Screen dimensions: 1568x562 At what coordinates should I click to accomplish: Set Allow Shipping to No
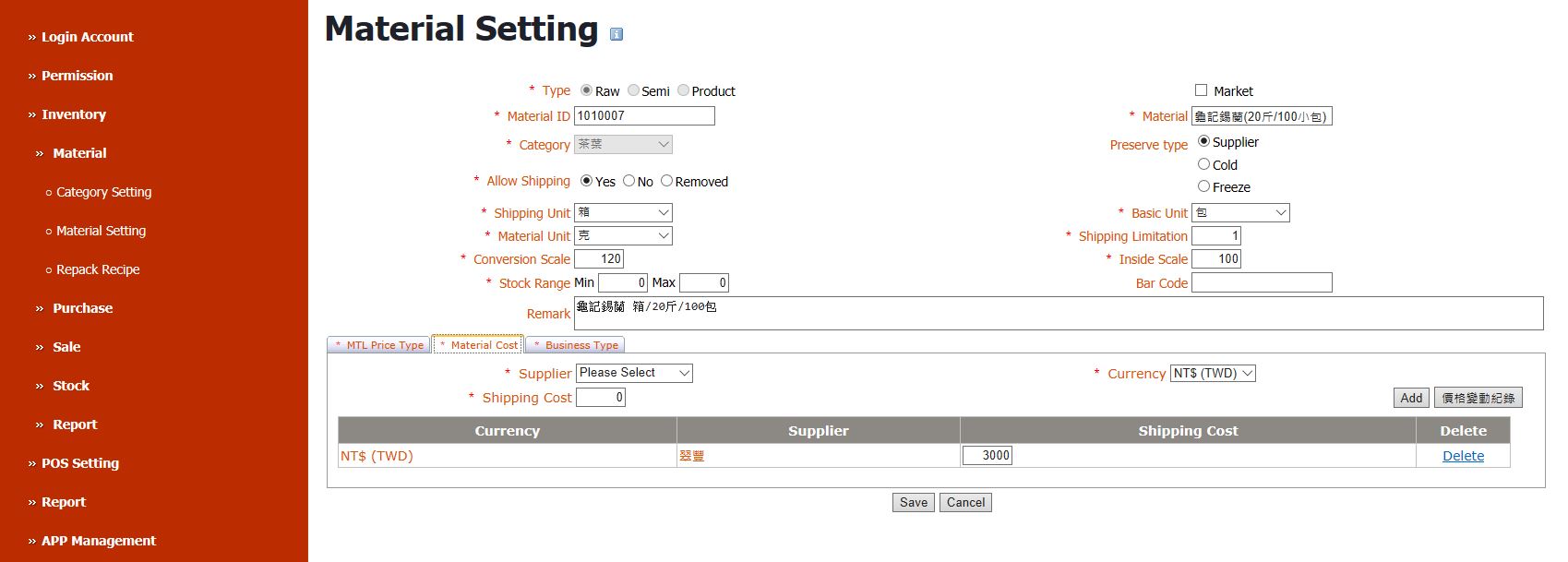(x=628, y=181)
